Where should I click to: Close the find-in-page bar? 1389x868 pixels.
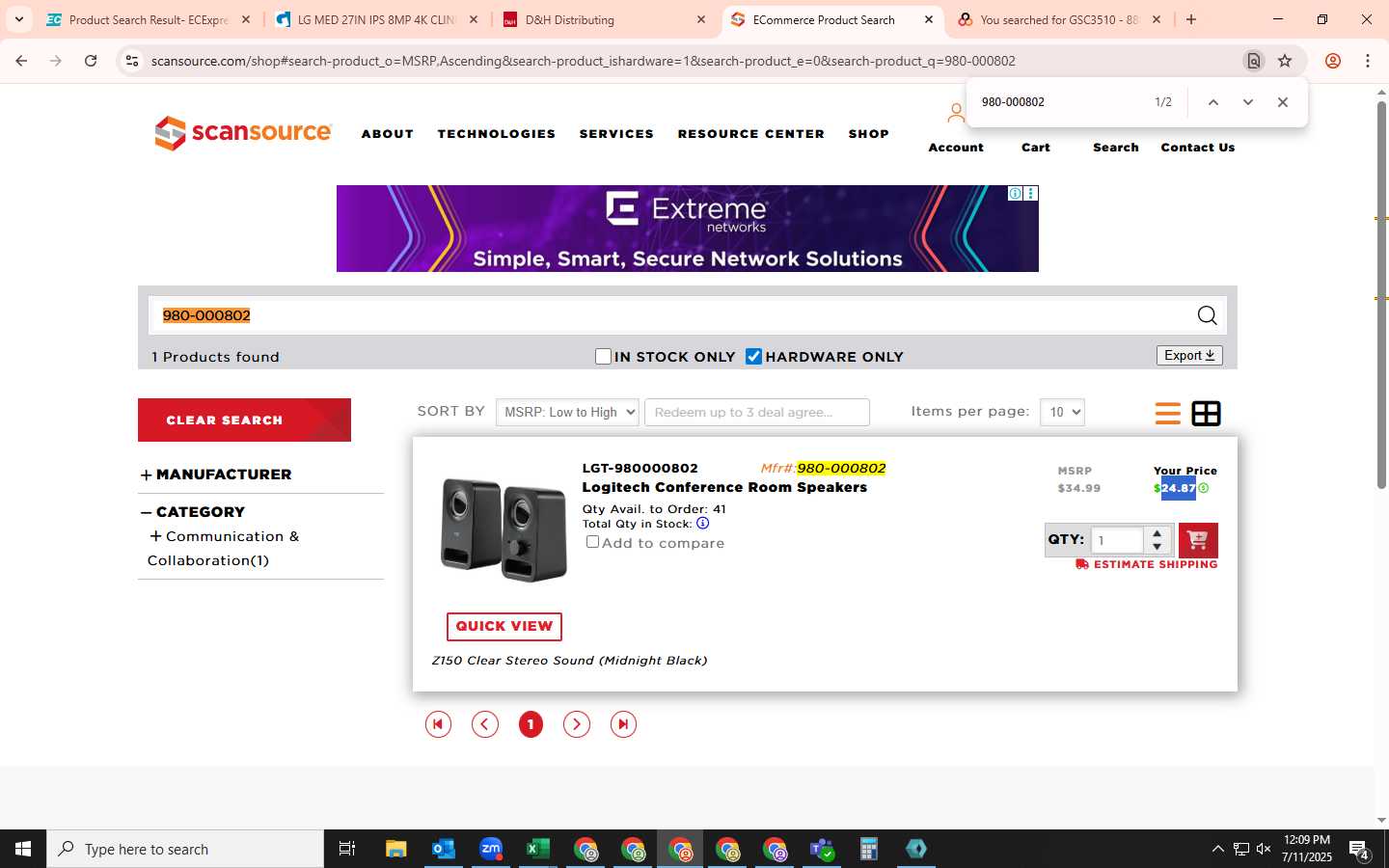(x=1282, y=102)
